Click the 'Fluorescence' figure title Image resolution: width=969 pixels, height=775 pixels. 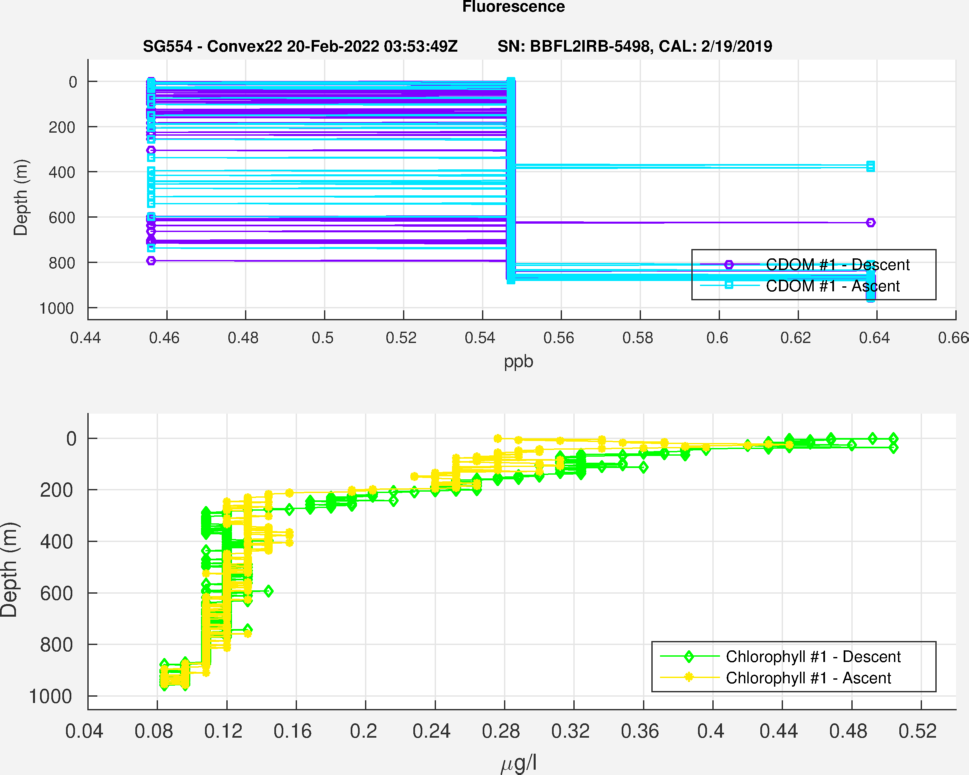pyautogui.click(x=514, y=7)
